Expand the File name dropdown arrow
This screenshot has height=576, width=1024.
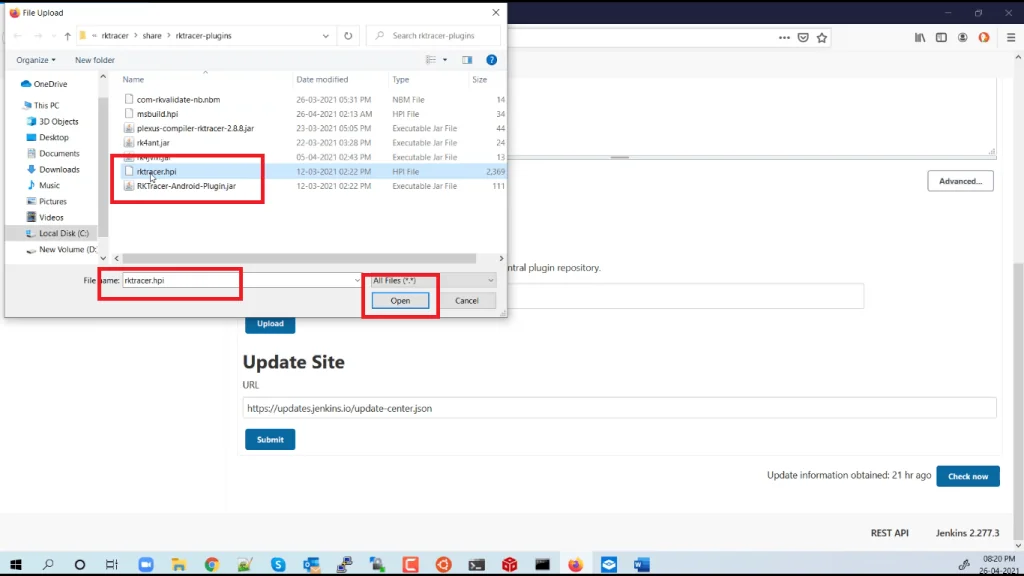[x=357, y=281]
